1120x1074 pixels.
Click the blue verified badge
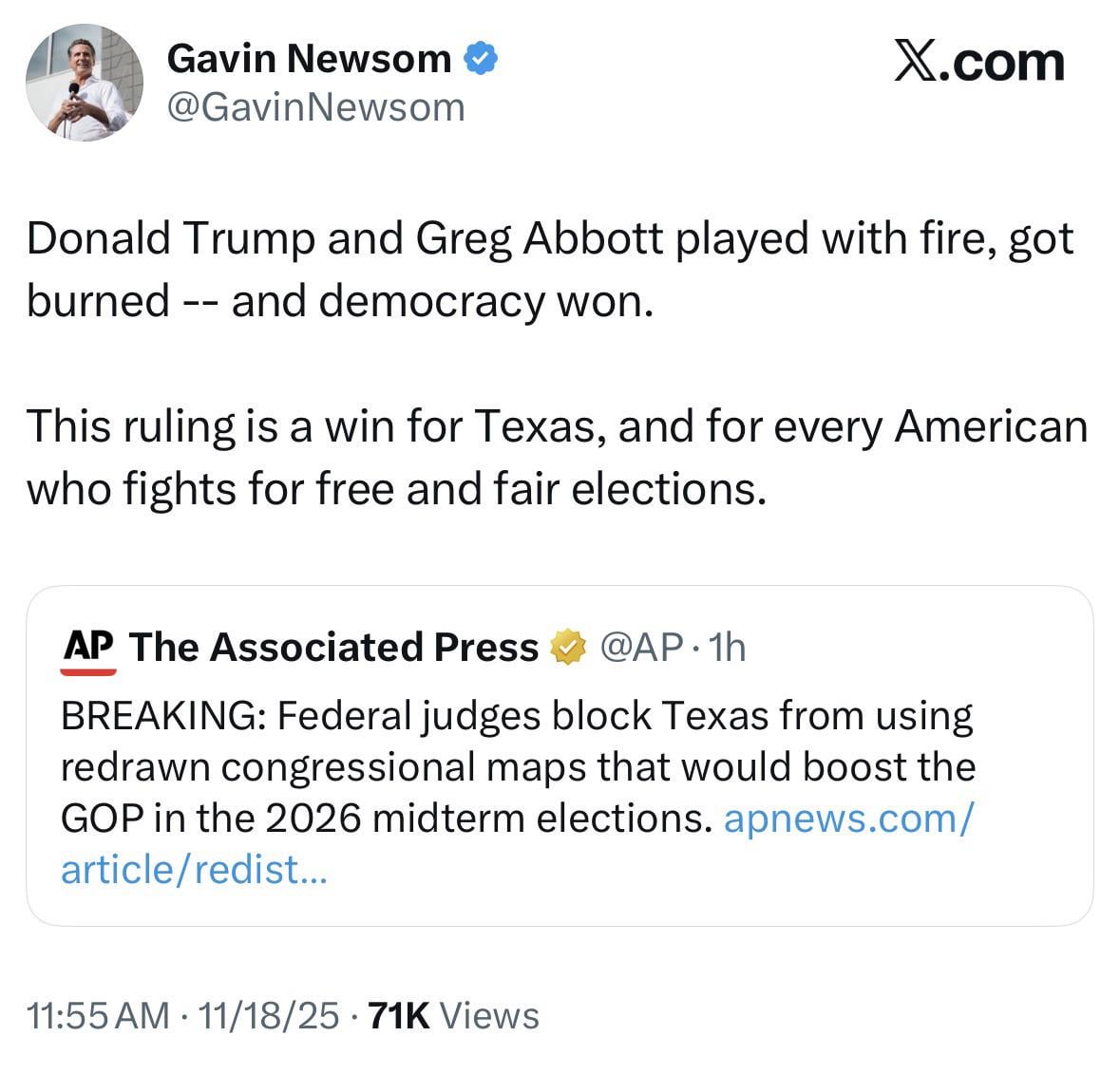pos(481,59)
